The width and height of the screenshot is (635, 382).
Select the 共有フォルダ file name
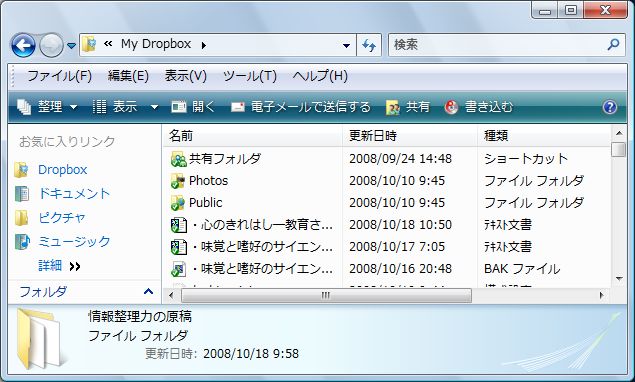coord(225,158)
